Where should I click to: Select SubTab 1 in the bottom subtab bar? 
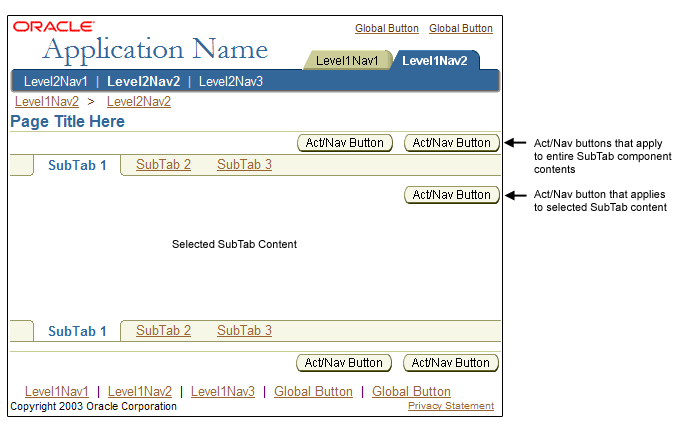[x=77, y=331]
